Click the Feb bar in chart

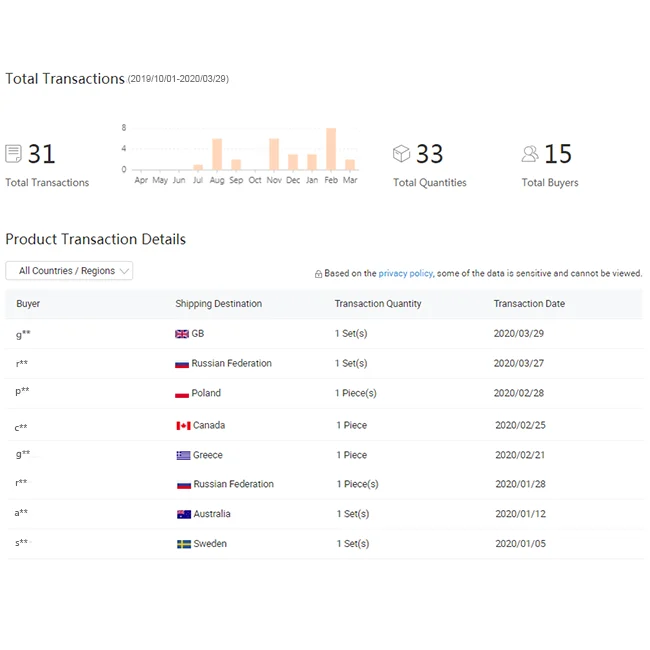click(x=331, y=149)
